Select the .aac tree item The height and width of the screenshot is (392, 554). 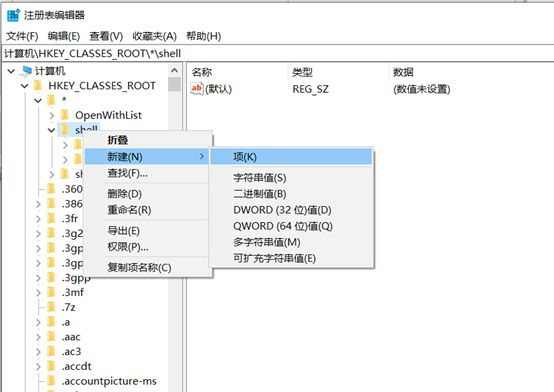pos(71,337)
